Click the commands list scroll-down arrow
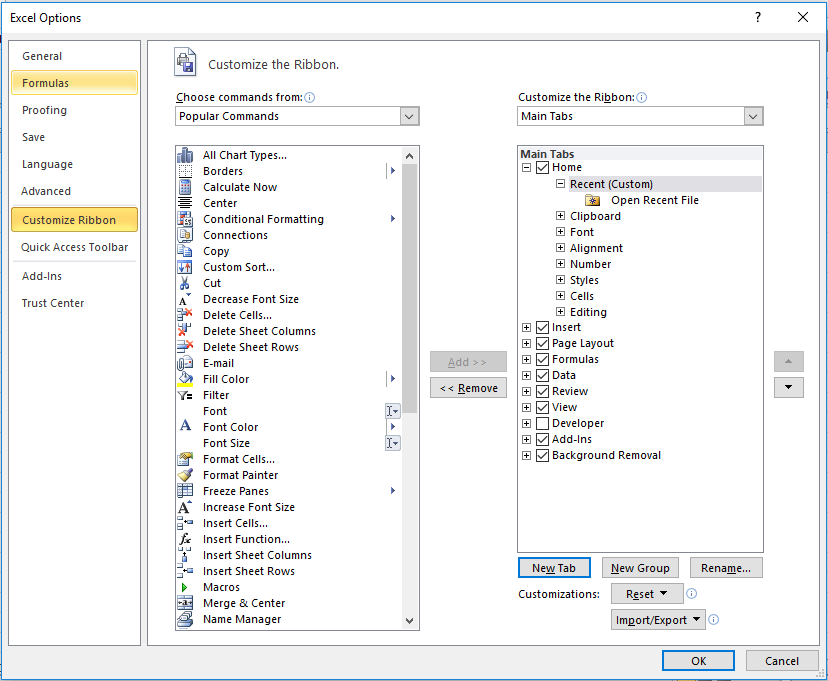The height and width of the screenshot is (681, 828). point(409,621)
